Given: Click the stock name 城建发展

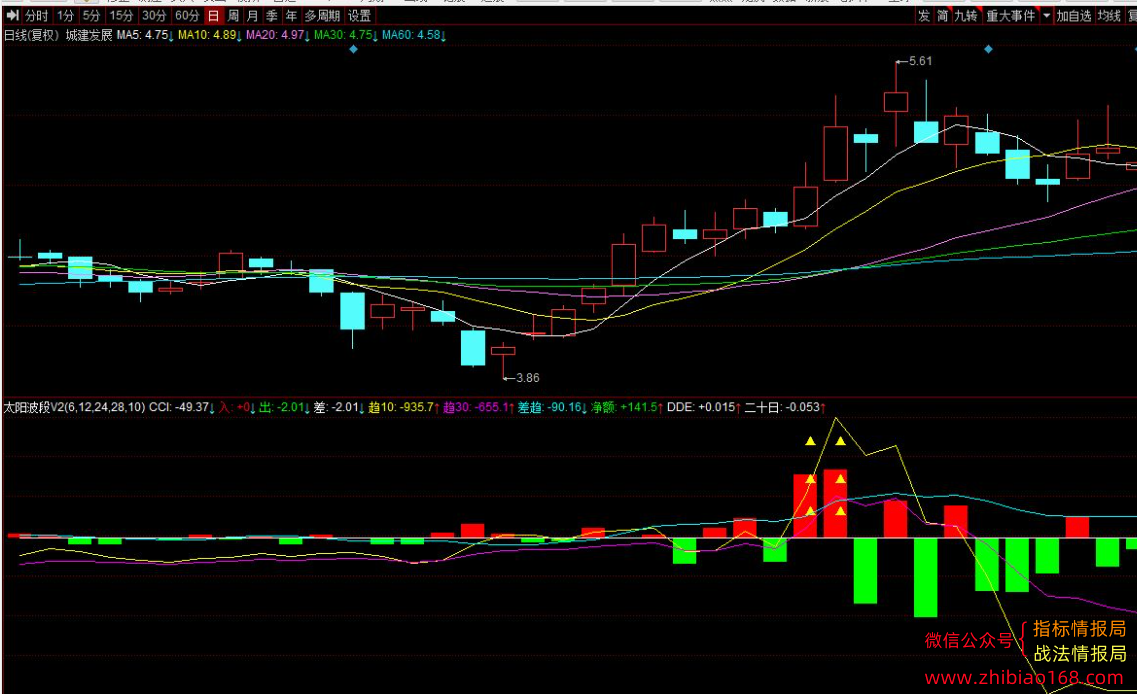Looking at the screenshot, I should (x=89, y=35).
